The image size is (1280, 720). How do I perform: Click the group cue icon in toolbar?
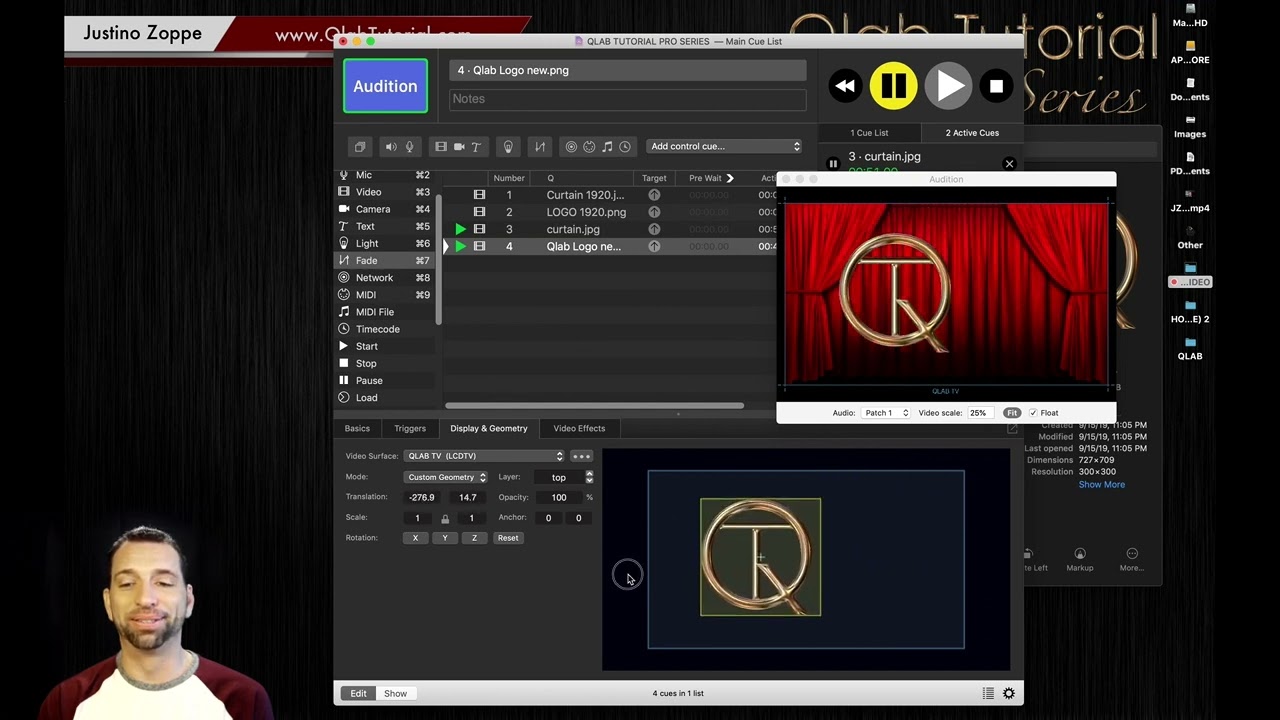360,147
